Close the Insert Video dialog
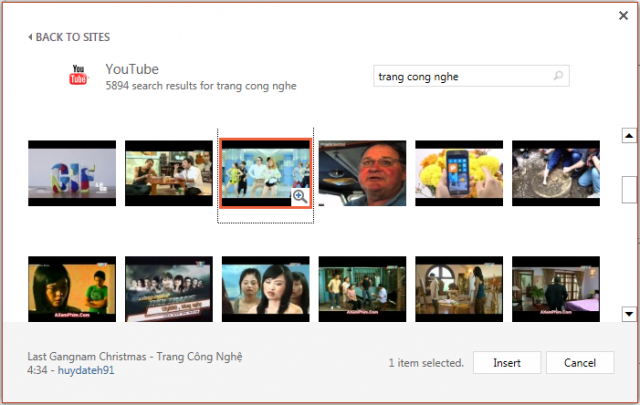Viewport: 640px width, 405px height. click(x=624, y=15)
